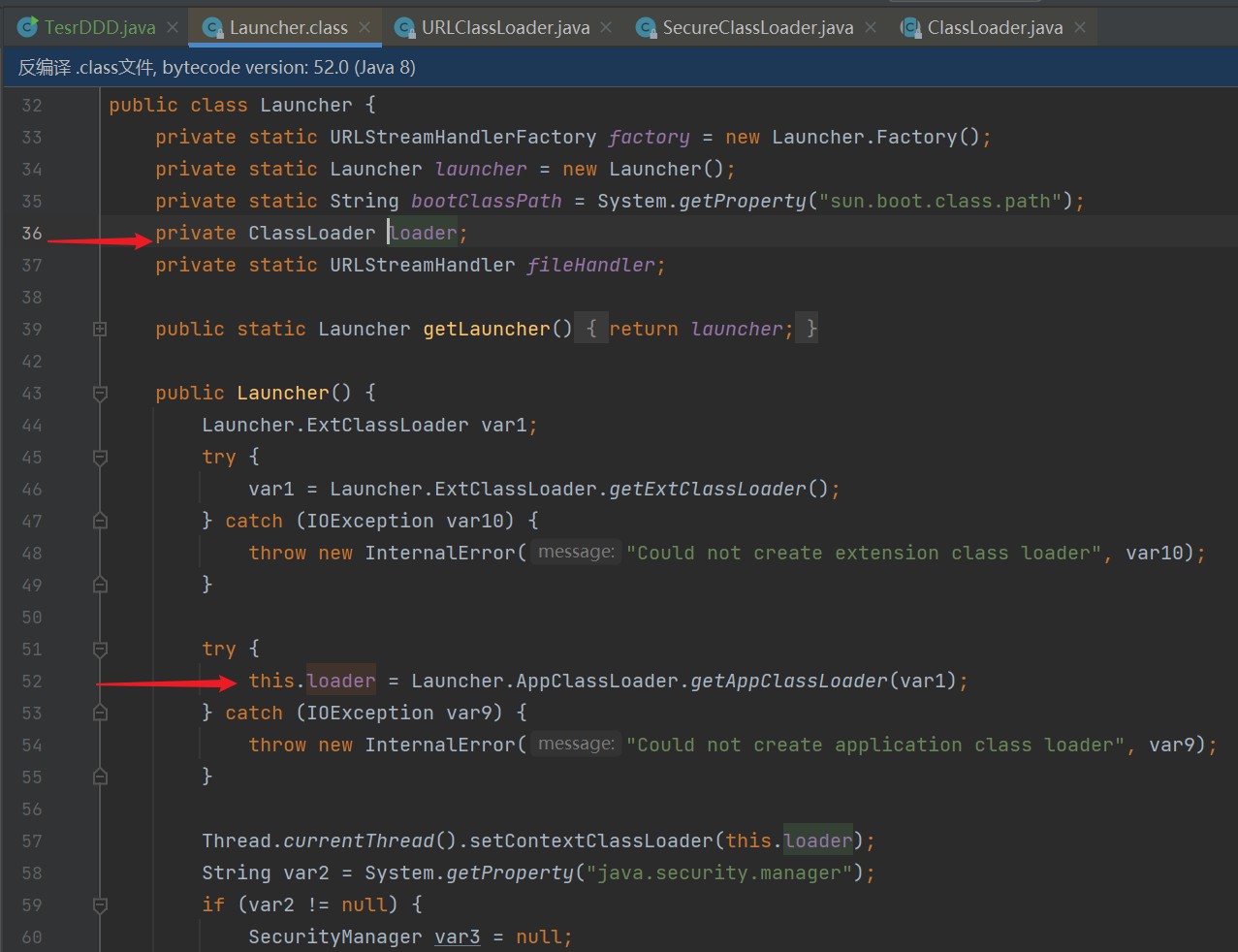The height and width of the screenshot is (952, 1238).
Task: Click this.loader assignment on line 52
Action: coord(312,682)
